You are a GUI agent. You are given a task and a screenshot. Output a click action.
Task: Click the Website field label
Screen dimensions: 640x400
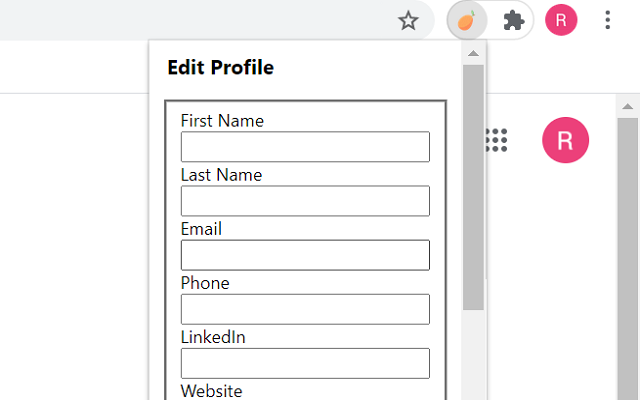211,391
